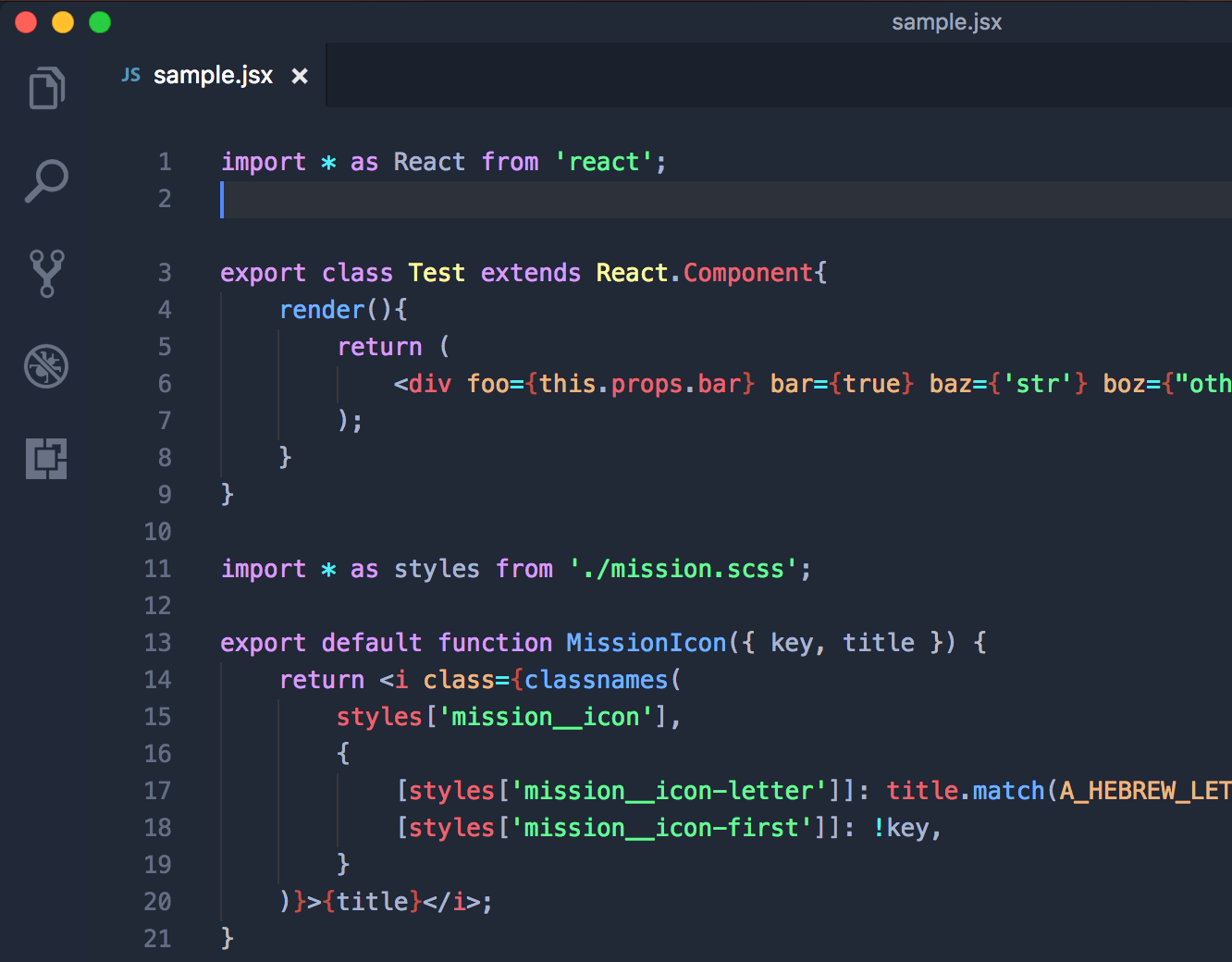Image resolution: width=1232 pixels, height=962 pixels.
Task: Click the MissionIcon function name
Action: [646, 642]
